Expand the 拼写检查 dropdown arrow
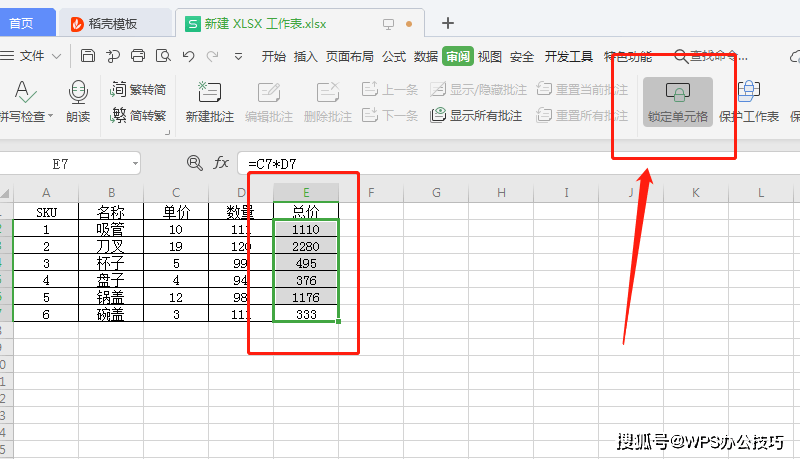This screenshot has height=459, width=800. pos(51,116)
